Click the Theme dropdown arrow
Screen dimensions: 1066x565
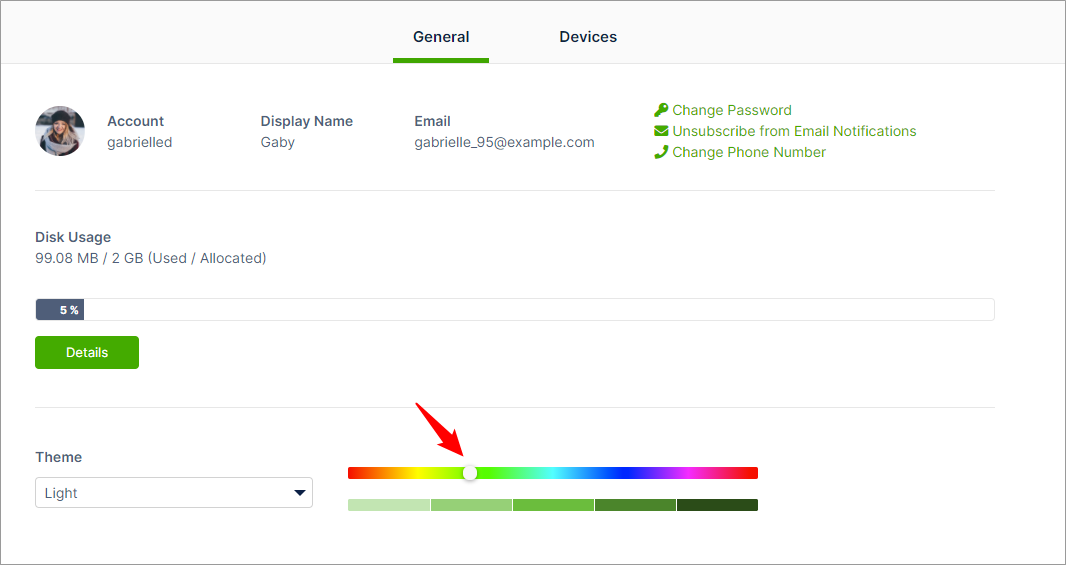(299, 493)
